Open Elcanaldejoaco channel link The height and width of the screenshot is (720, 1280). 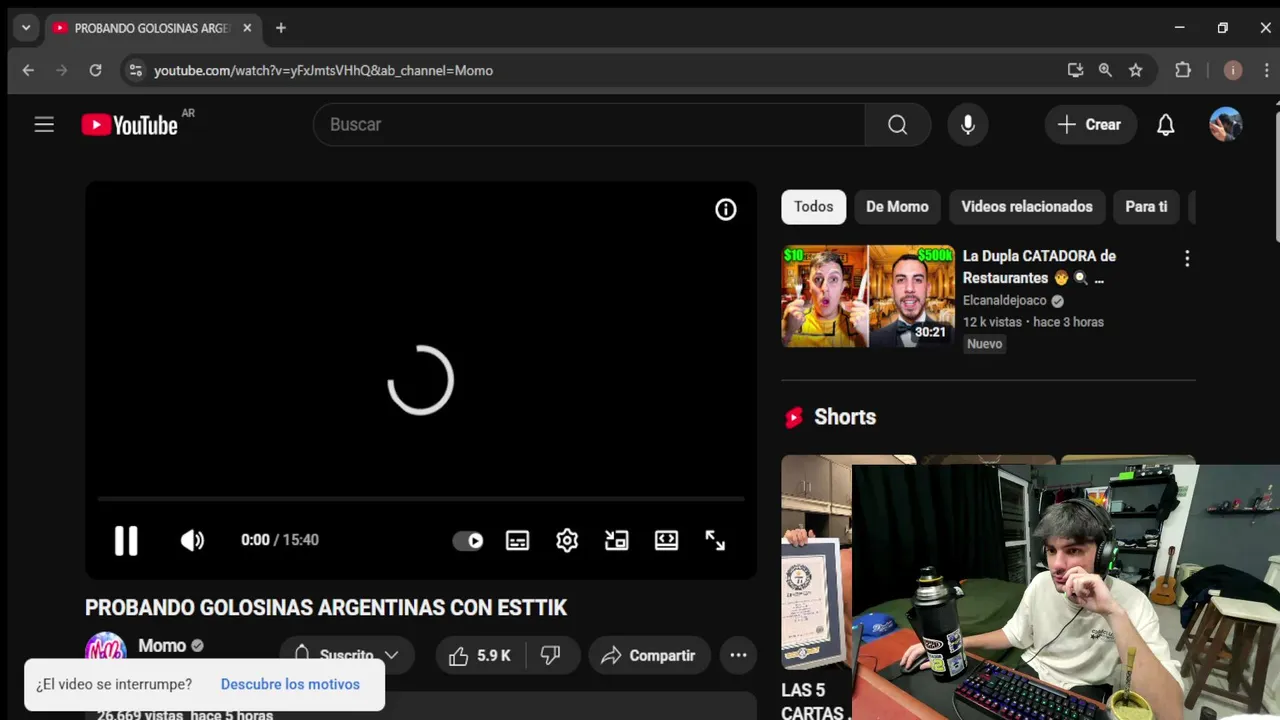pos(1005,301)
